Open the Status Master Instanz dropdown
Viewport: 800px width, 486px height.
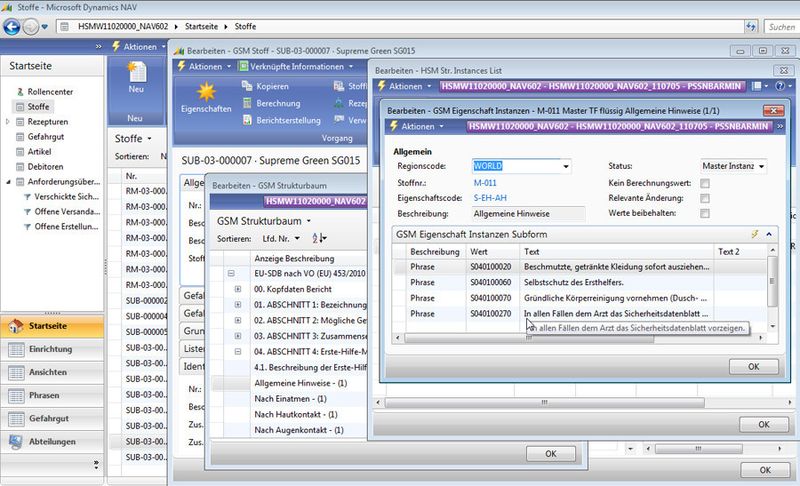point(761,166)
